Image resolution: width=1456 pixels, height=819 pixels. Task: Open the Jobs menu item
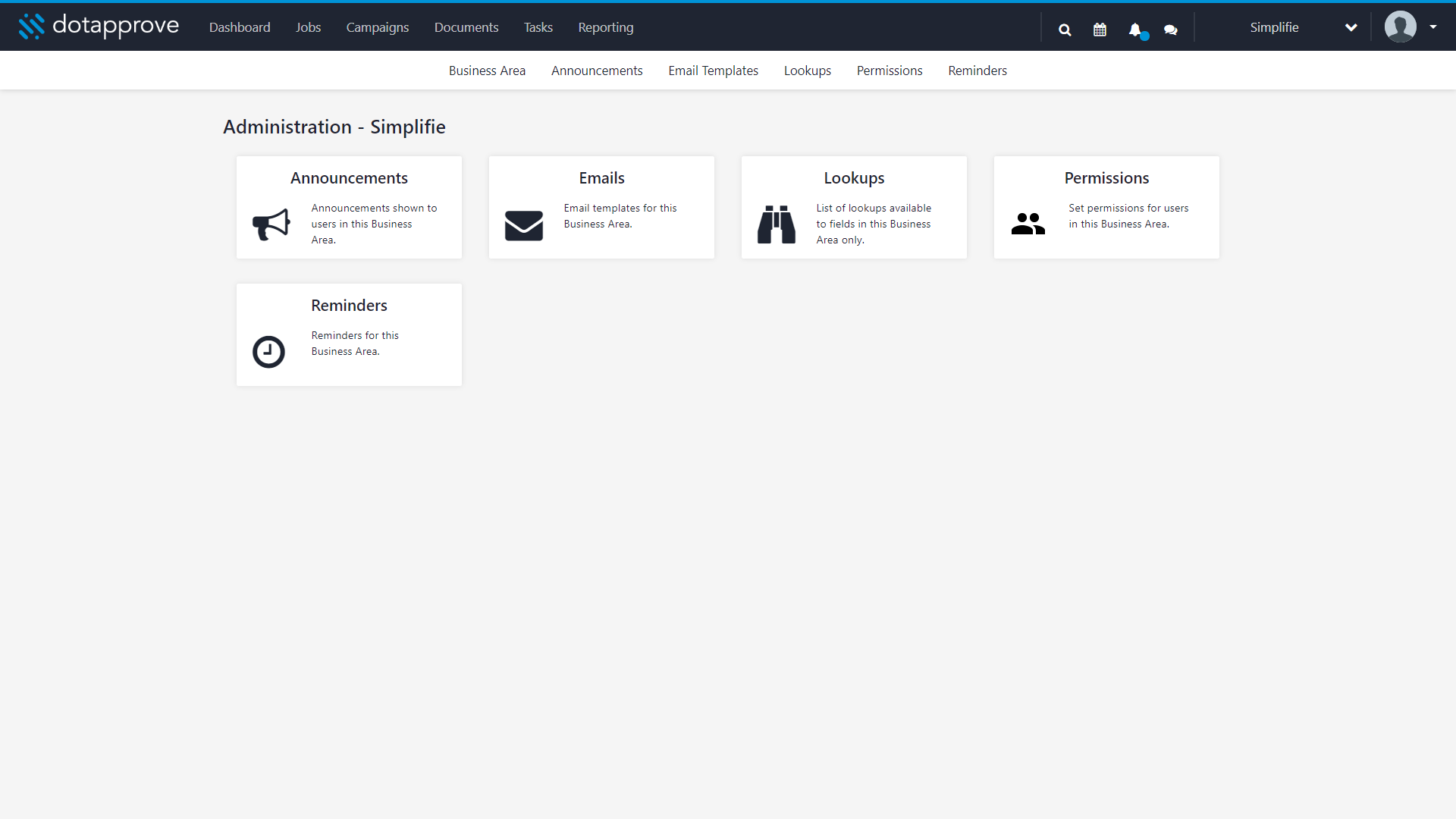pos(308,27)
